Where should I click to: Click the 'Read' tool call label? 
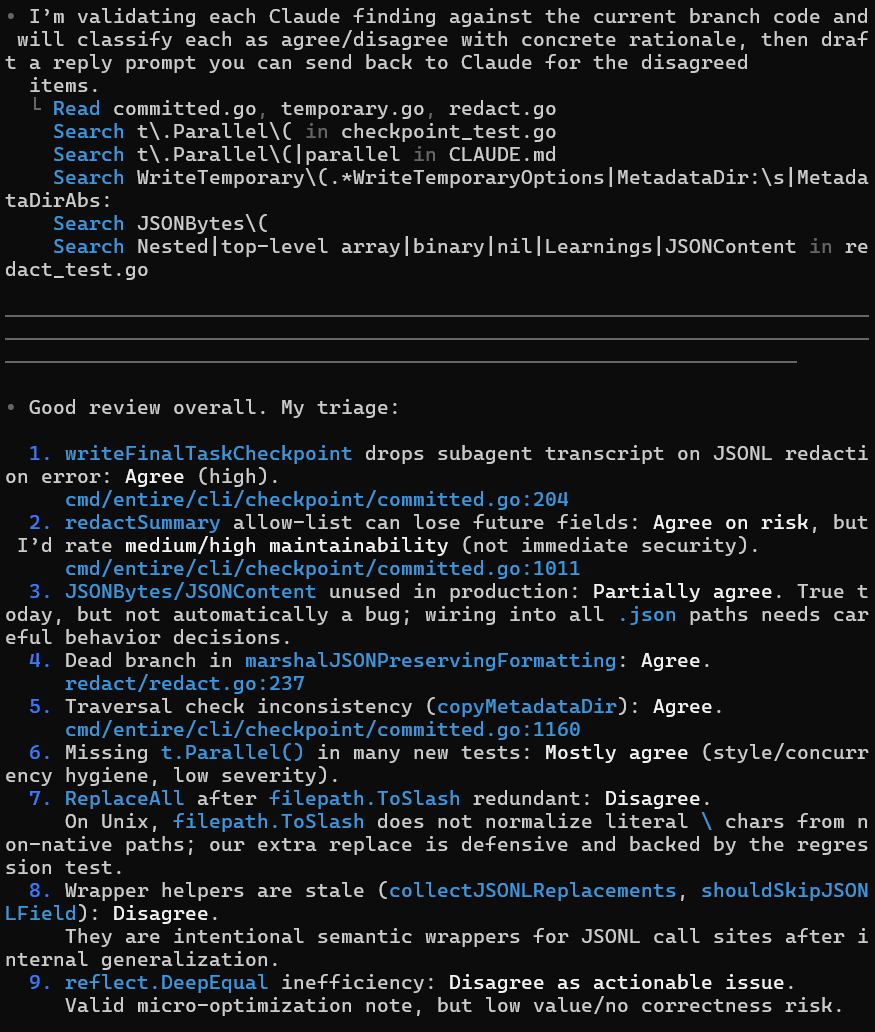[77, 109]
